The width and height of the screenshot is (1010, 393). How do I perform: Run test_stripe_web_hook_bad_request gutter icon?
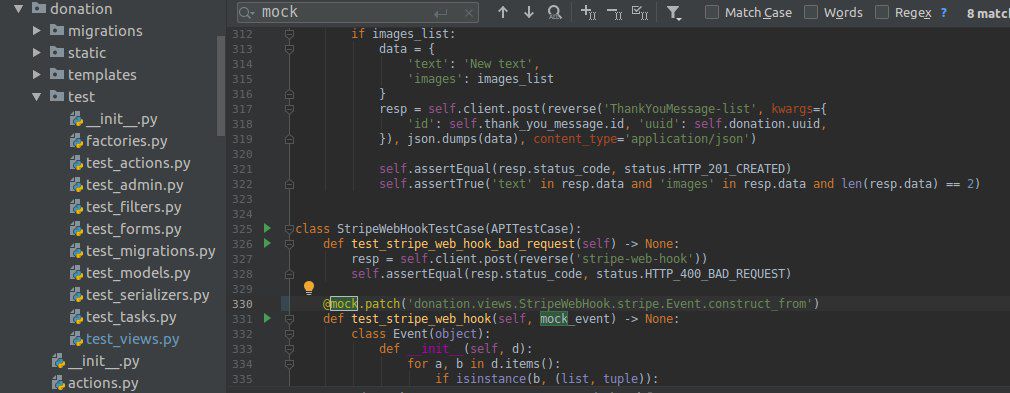(268, 244)
